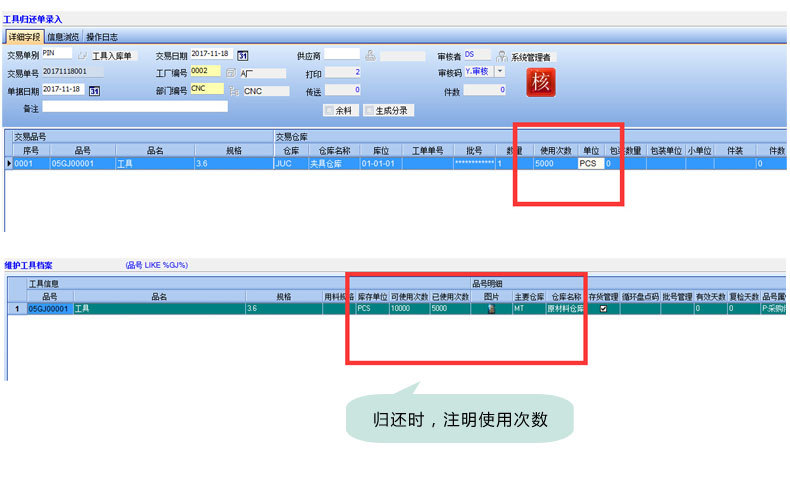This screenshot has width=790, height=494.
Task: Enable the 生成分录 checkbox
Action: coord(370,110)
